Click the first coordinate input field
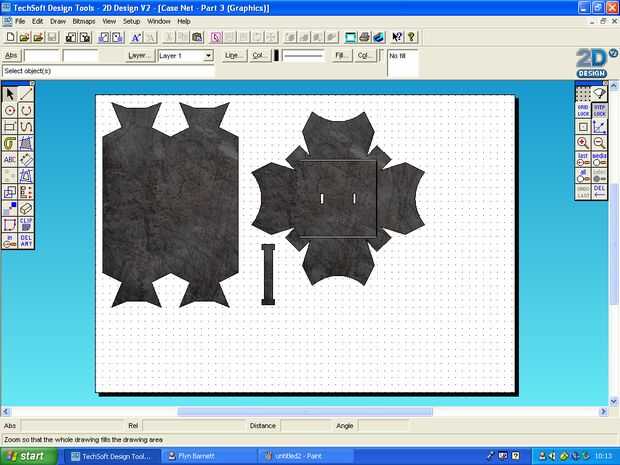 click(x=42, y=56)
